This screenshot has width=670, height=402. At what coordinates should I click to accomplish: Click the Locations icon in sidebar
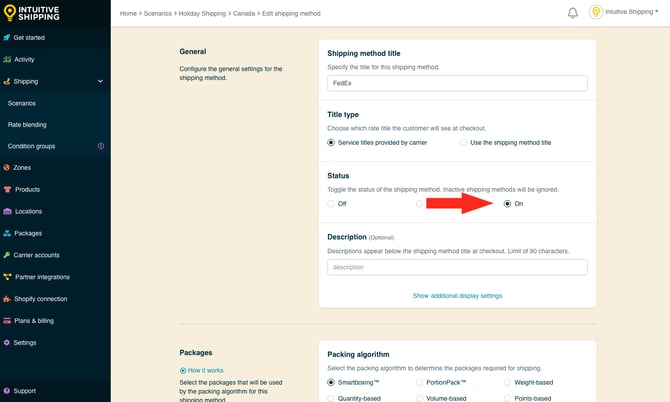pyautogui.click(x=7, y=211)
